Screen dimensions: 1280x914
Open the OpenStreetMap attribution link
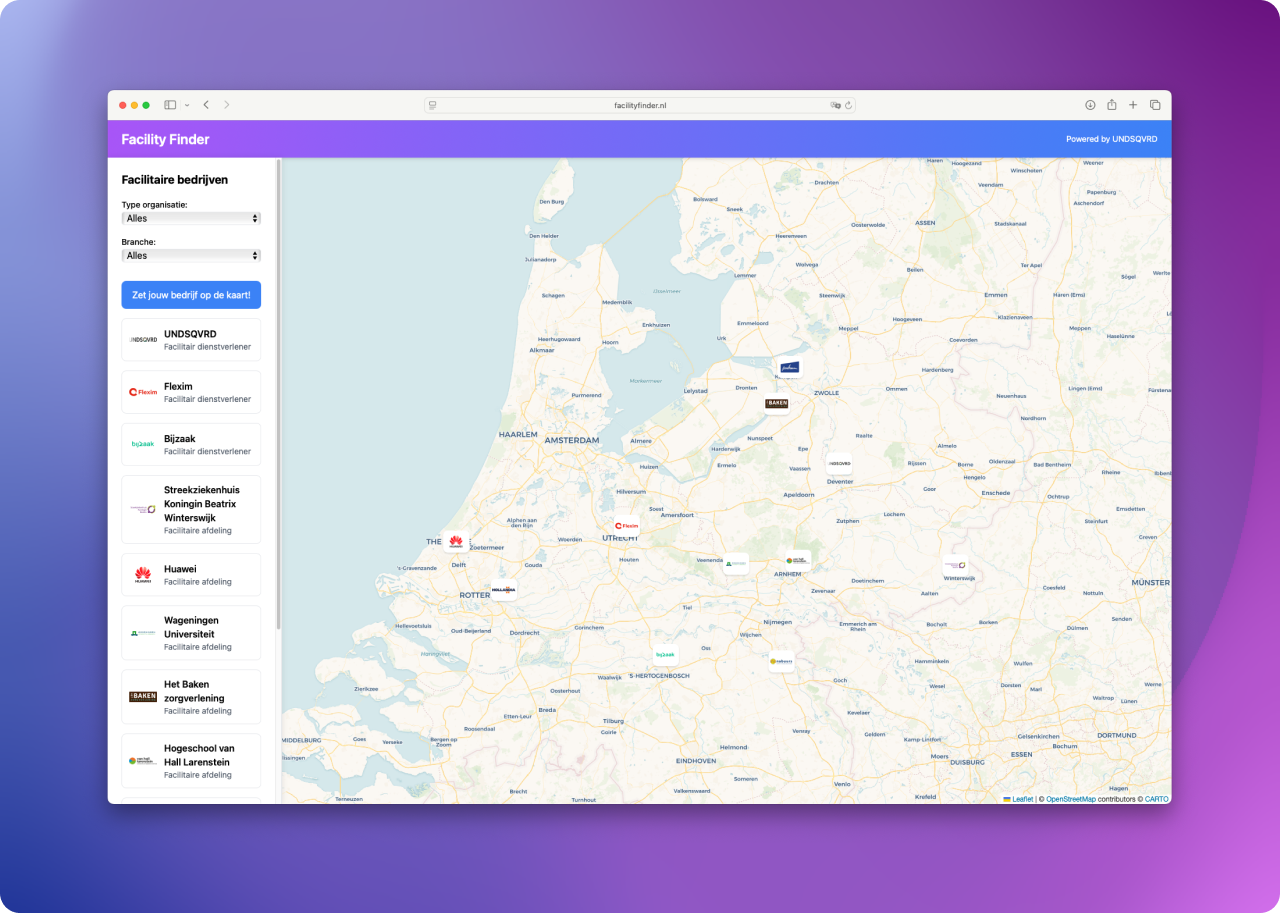(1071, 799)
